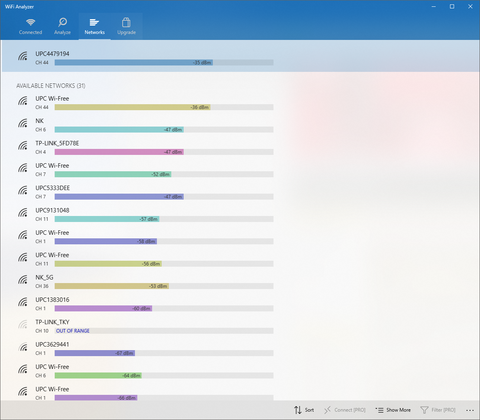Switch to the Analyze tab
Screen dimensions: 480x420
pos(62,27)
